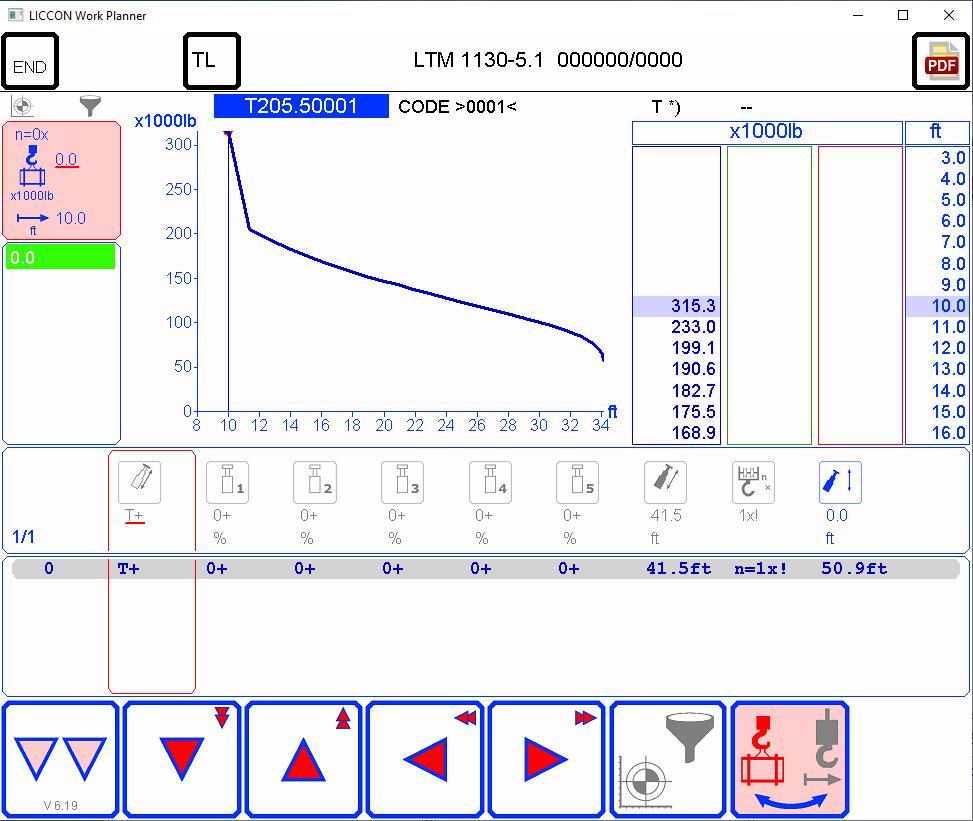The height and width of the screenshot is (821, 973).
Task: Click the double down-triangle page button
Action: pos(60,759)
